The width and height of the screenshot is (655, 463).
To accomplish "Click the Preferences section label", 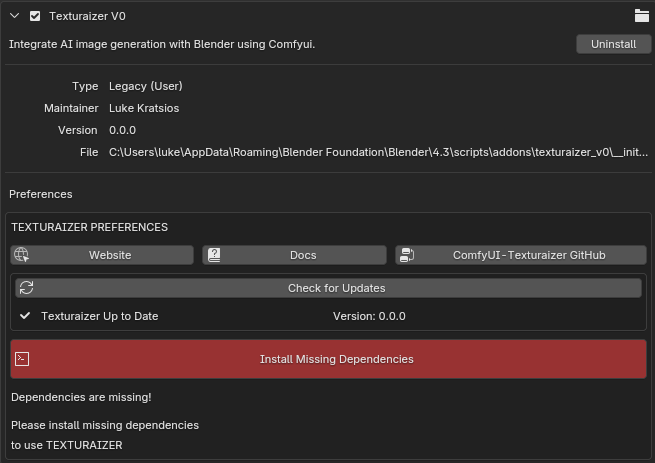I will [41, 194].
